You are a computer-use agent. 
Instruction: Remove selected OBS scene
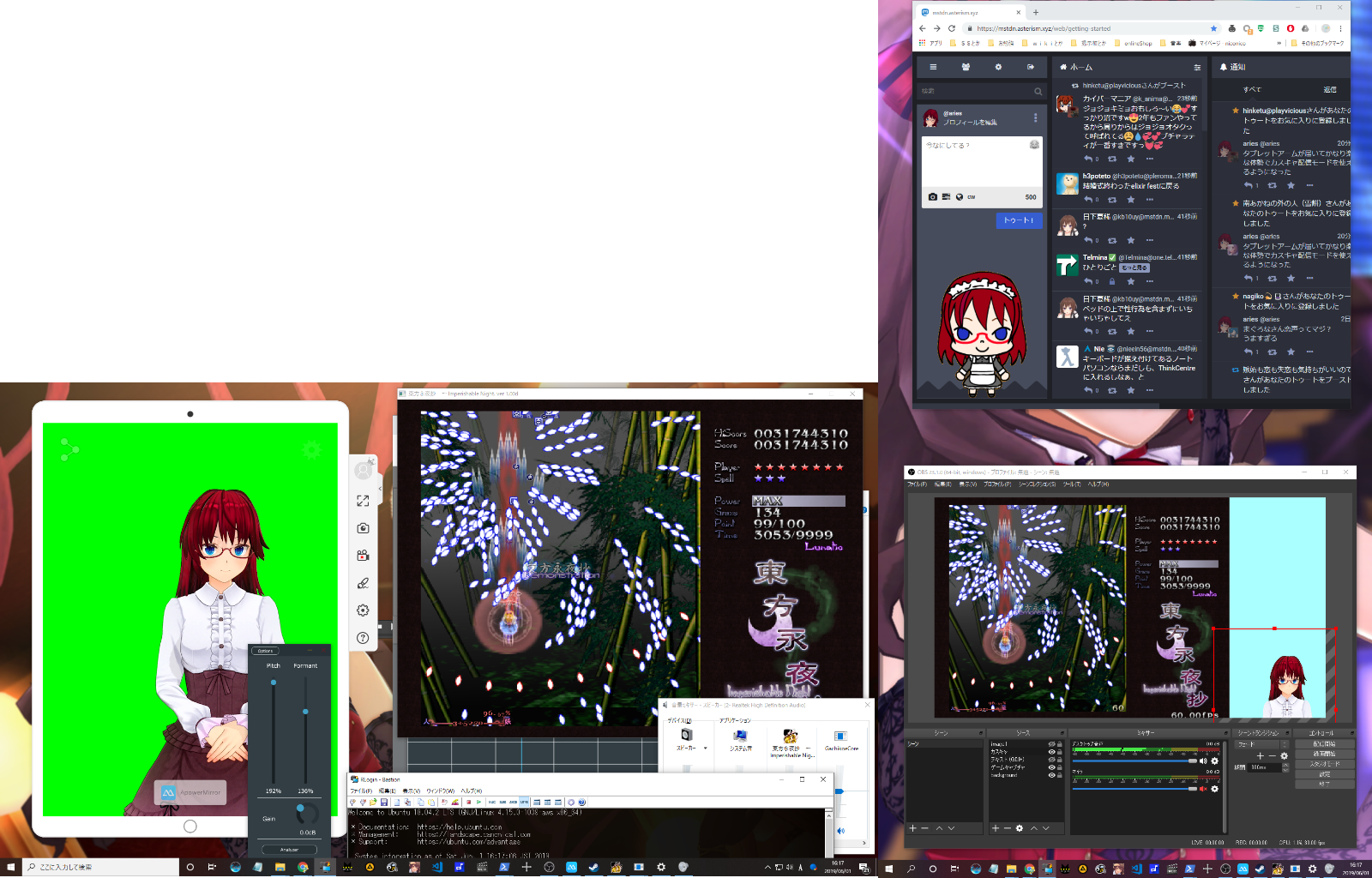(925, 828)
